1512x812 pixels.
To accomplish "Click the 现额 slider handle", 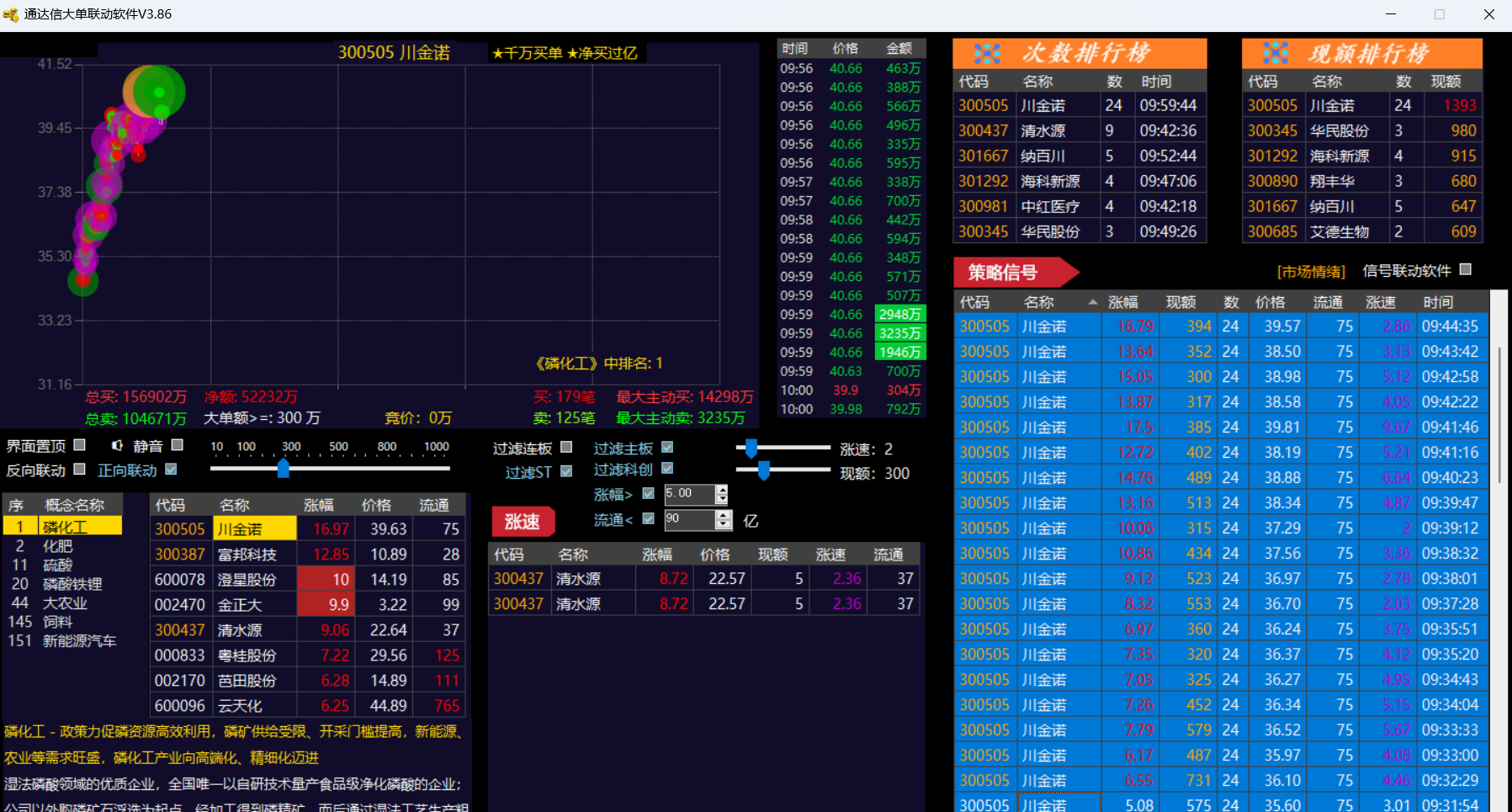I will 764,471.
